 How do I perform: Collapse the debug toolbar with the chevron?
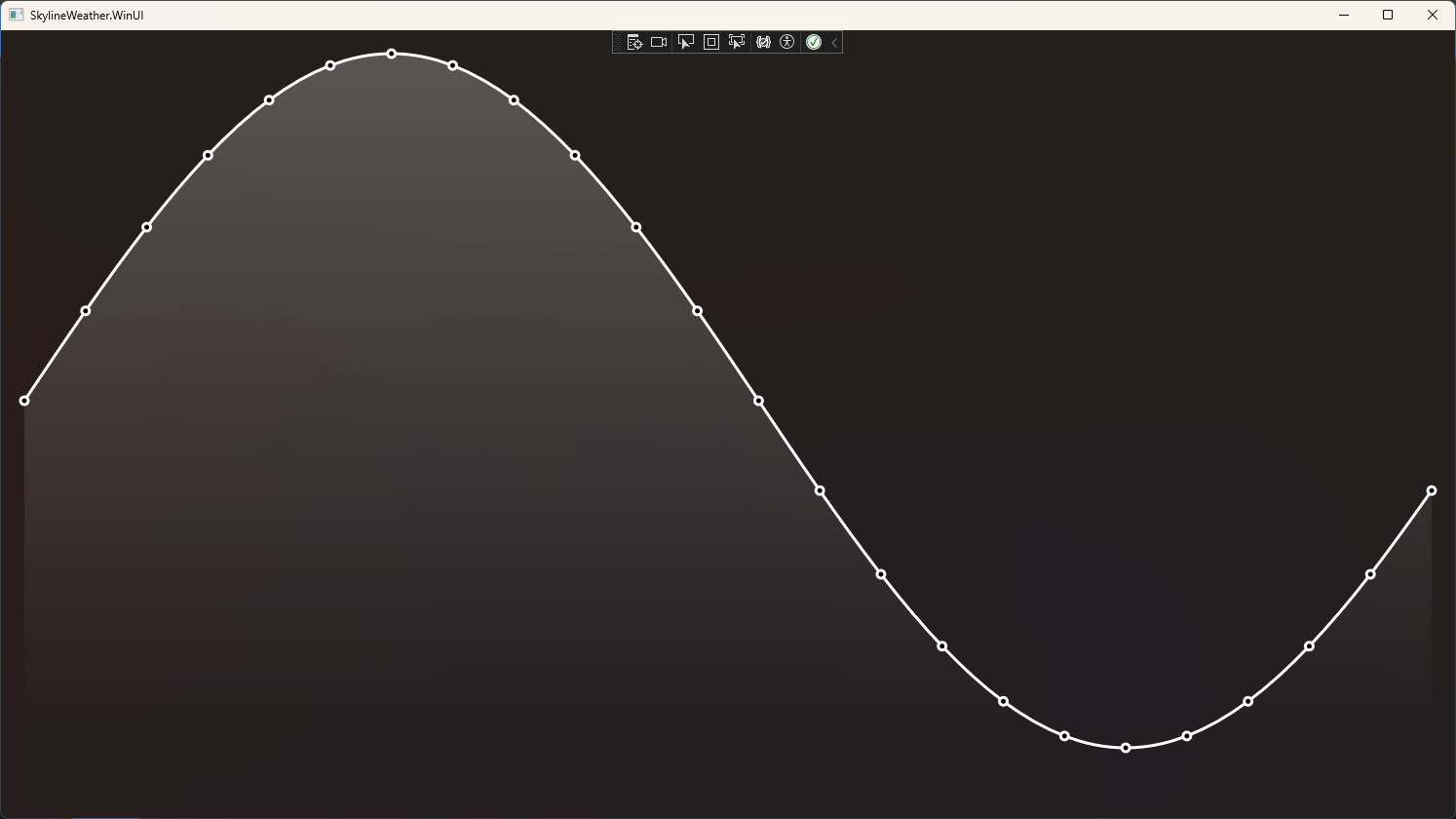tap(834, 42)
